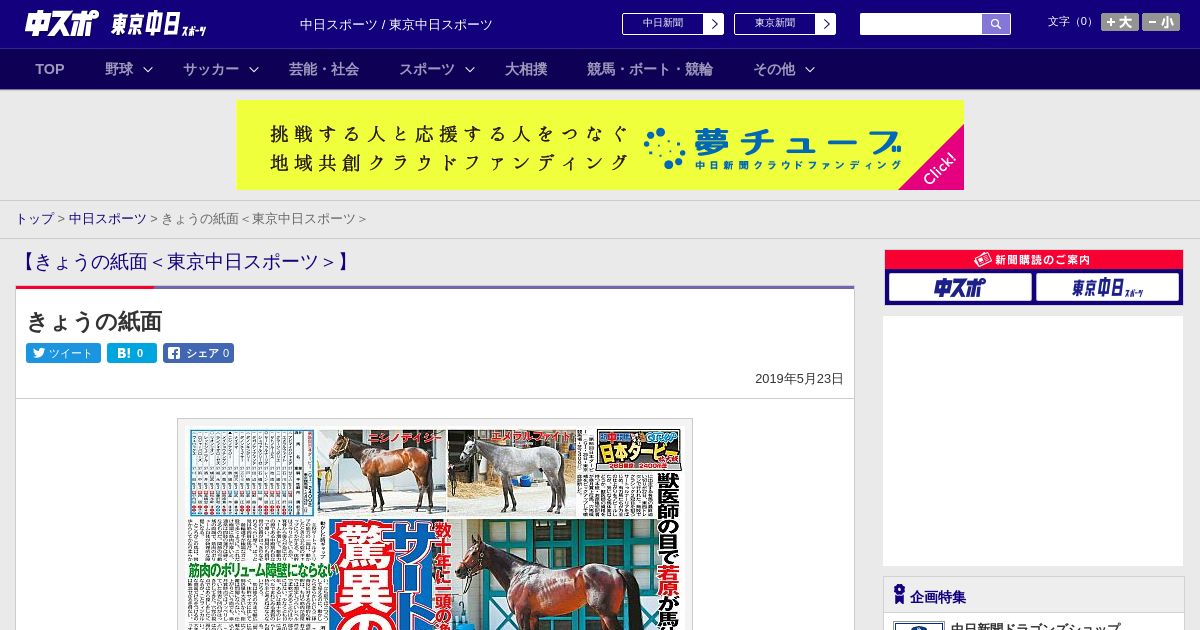Open the 中日新聞 link button
The height and width of the screenshot is (630, 1200).
point(662,24)
